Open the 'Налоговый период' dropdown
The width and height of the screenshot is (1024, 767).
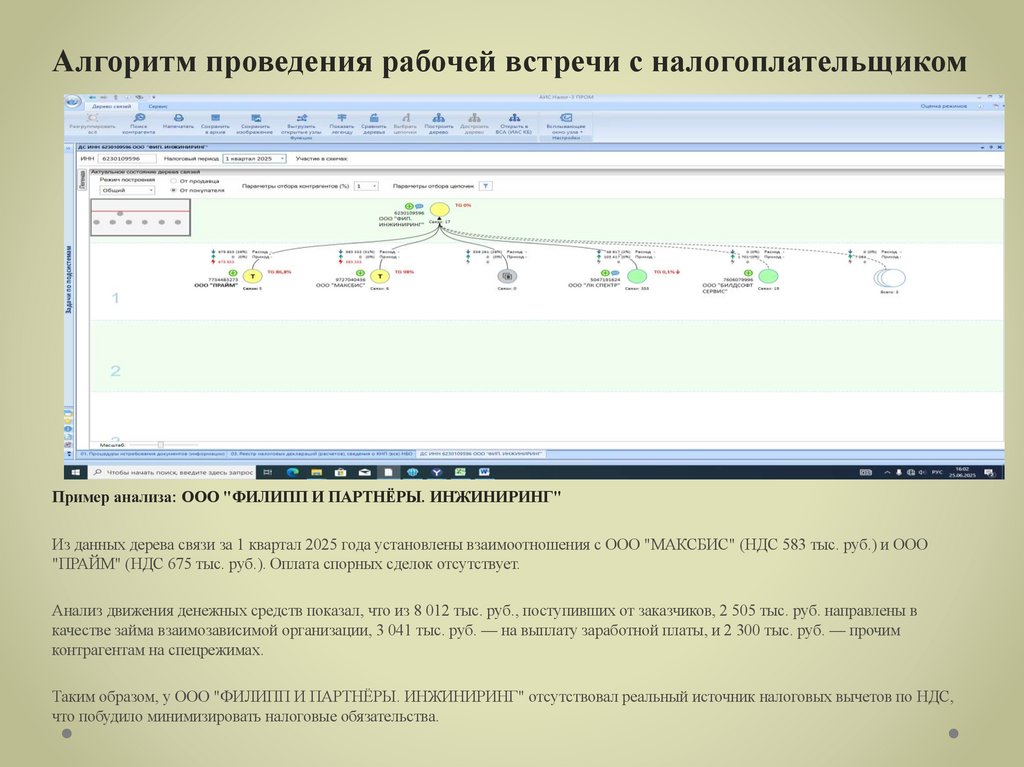click(254, 158)
